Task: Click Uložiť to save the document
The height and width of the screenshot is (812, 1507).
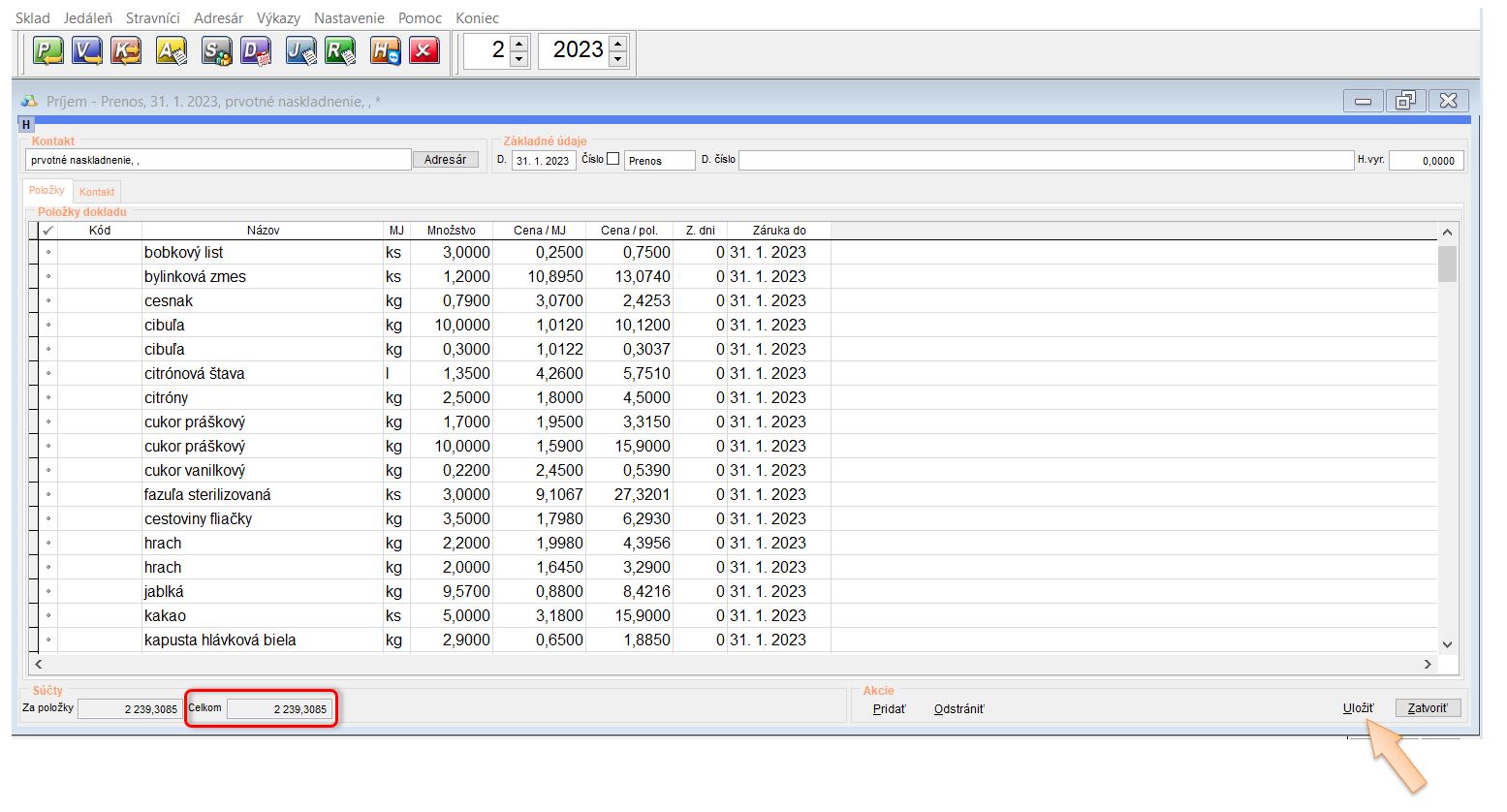Action: tap(1358, 708)
